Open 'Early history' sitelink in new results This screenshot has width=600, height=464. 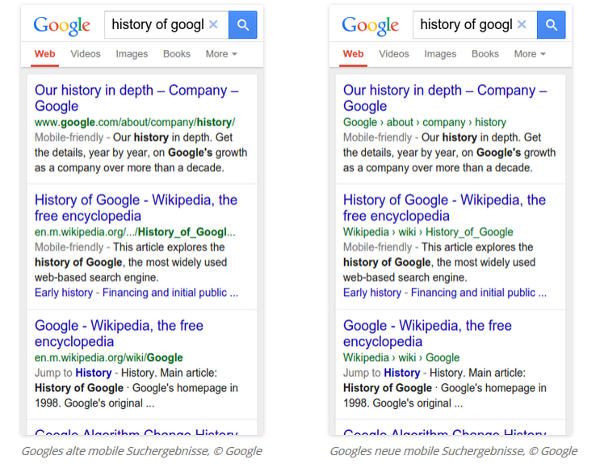click(372, 293)
